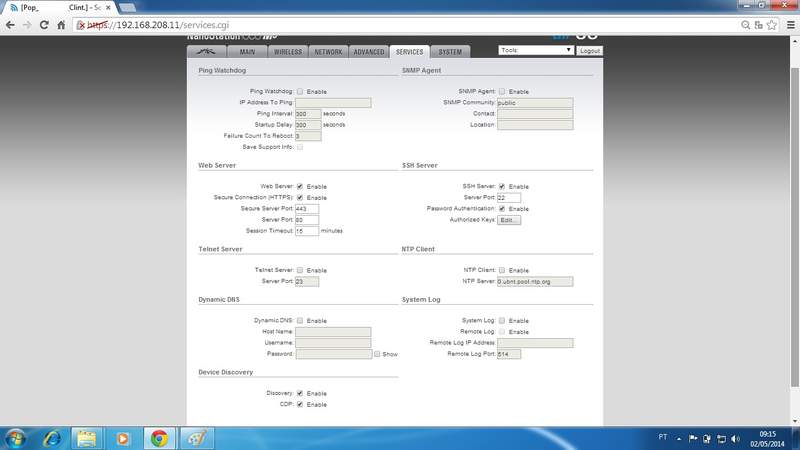Switch to the WIRELESS tab
The image size is (800, 450).
(x=288, y=52)
